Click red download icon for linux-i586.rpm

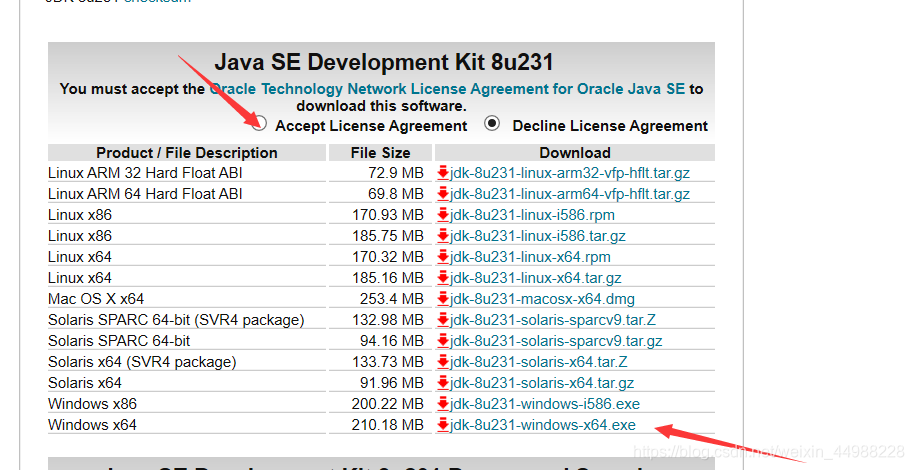[x=443, y=215]
